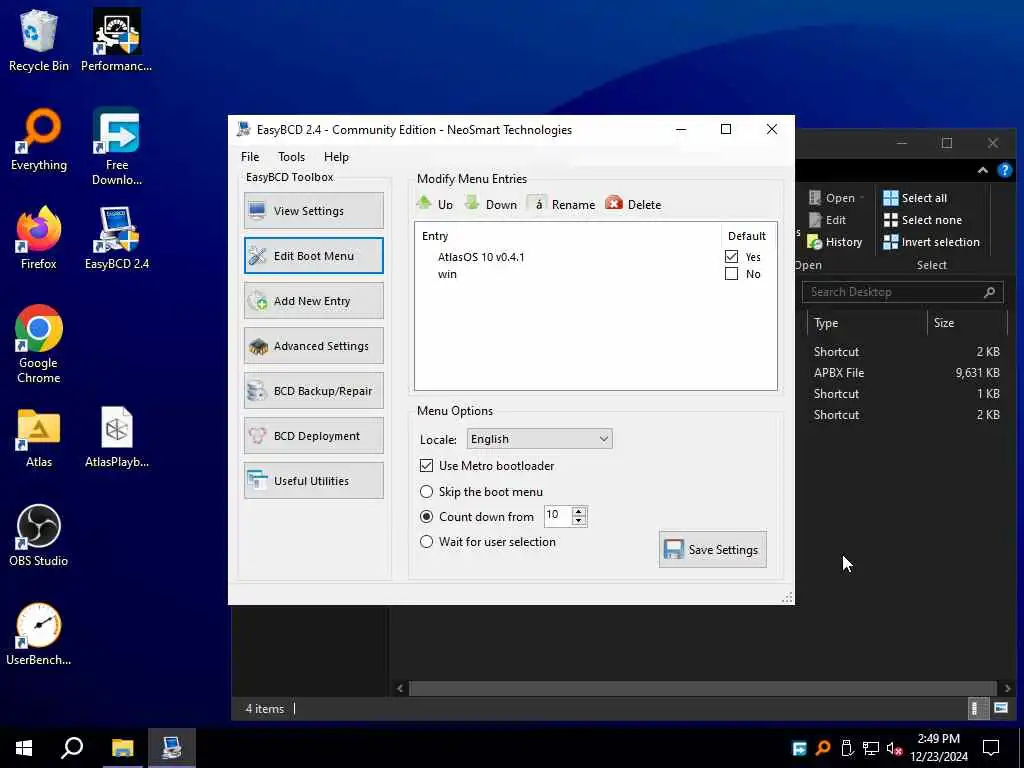Open BCD Backup/Repair
The image size is (1024, 768).
click(x=313, y=391)
